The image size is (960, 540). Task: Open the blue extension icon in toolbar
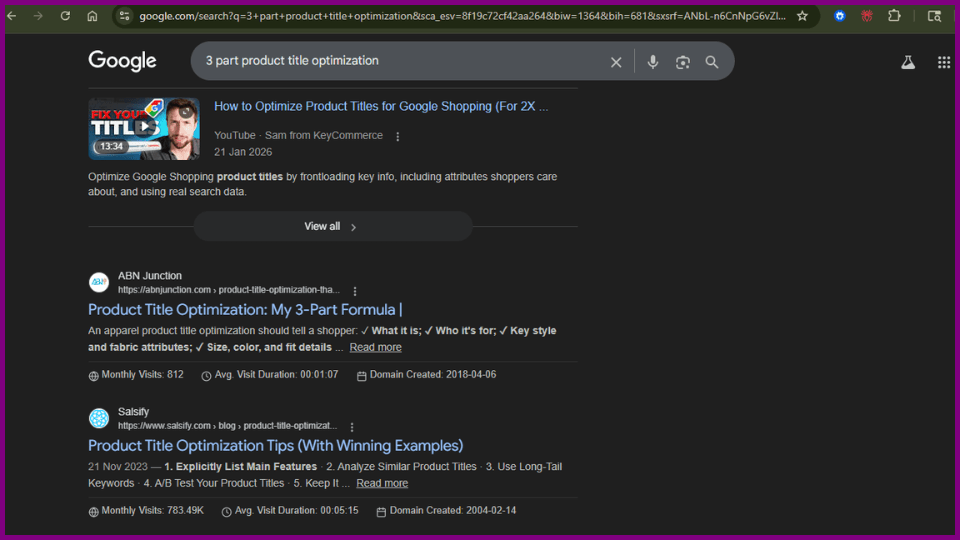[x=839, y=16]
